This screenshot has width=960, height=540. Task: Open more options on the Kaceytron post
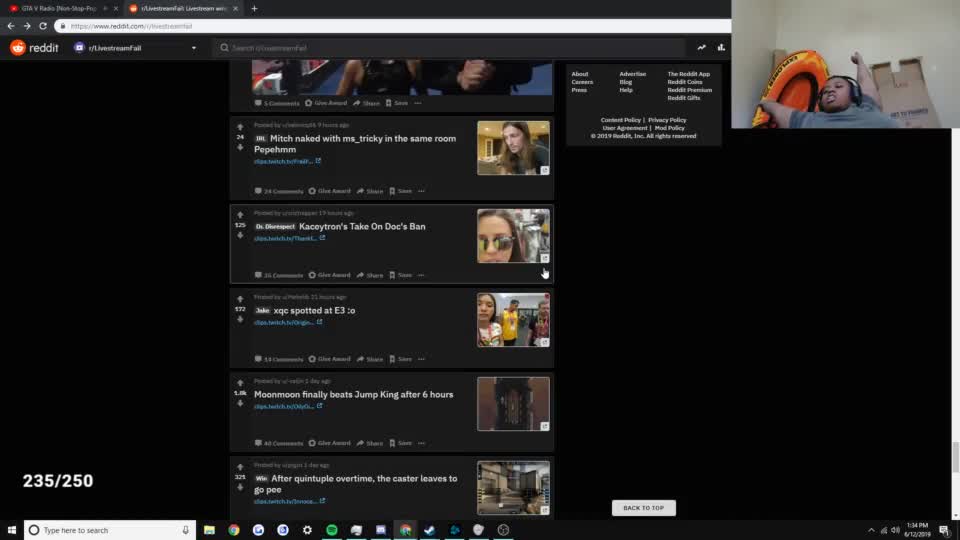(421, 276)
